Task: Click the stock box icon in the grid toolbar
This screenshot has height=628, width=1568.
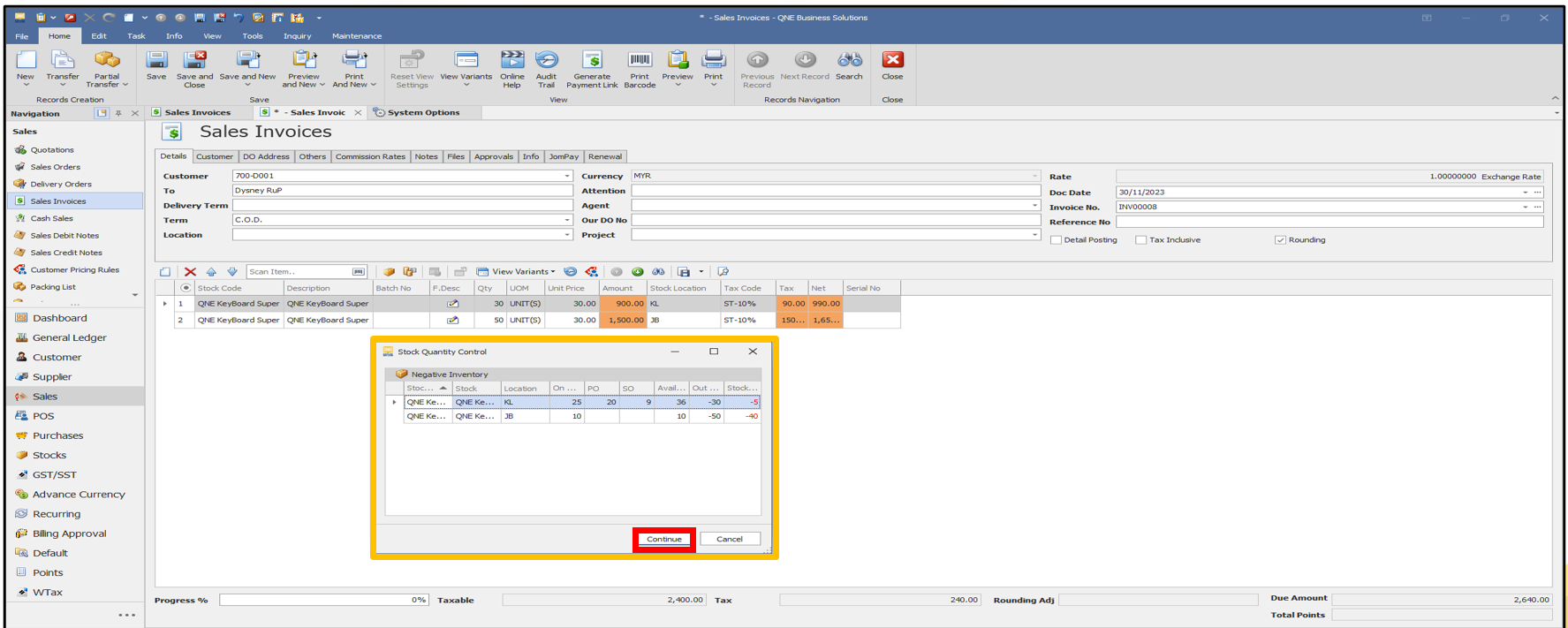Action: pos(389,272)
